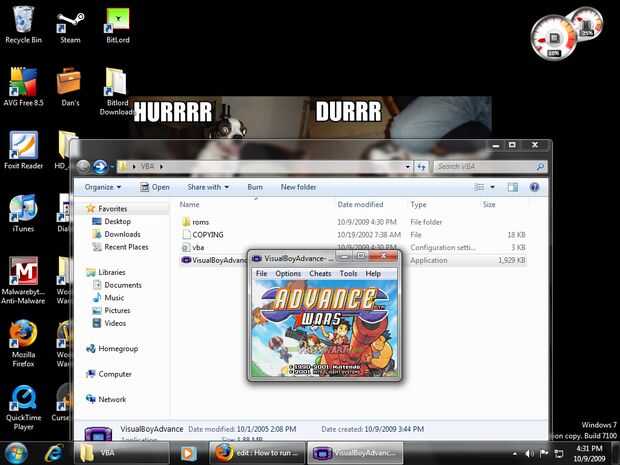Image resolution: width=620 pixels, height=465 pixels.
Task: Open the File menu in VisualBoyAdvance
Action: point(261,273)
